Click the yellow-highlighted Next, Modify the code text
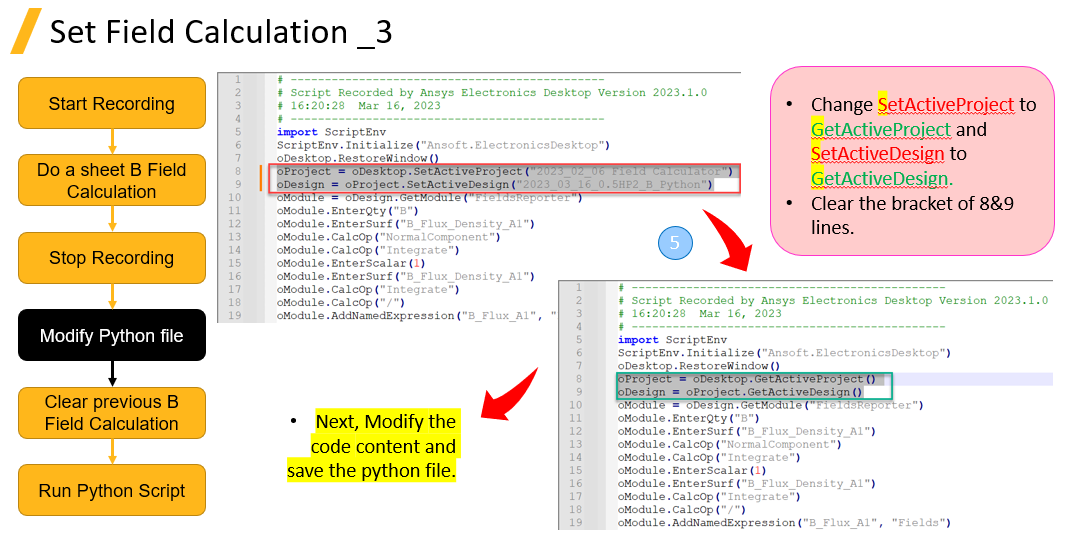This screenshot has width=1076, height=543. click(x=384, y=445)
